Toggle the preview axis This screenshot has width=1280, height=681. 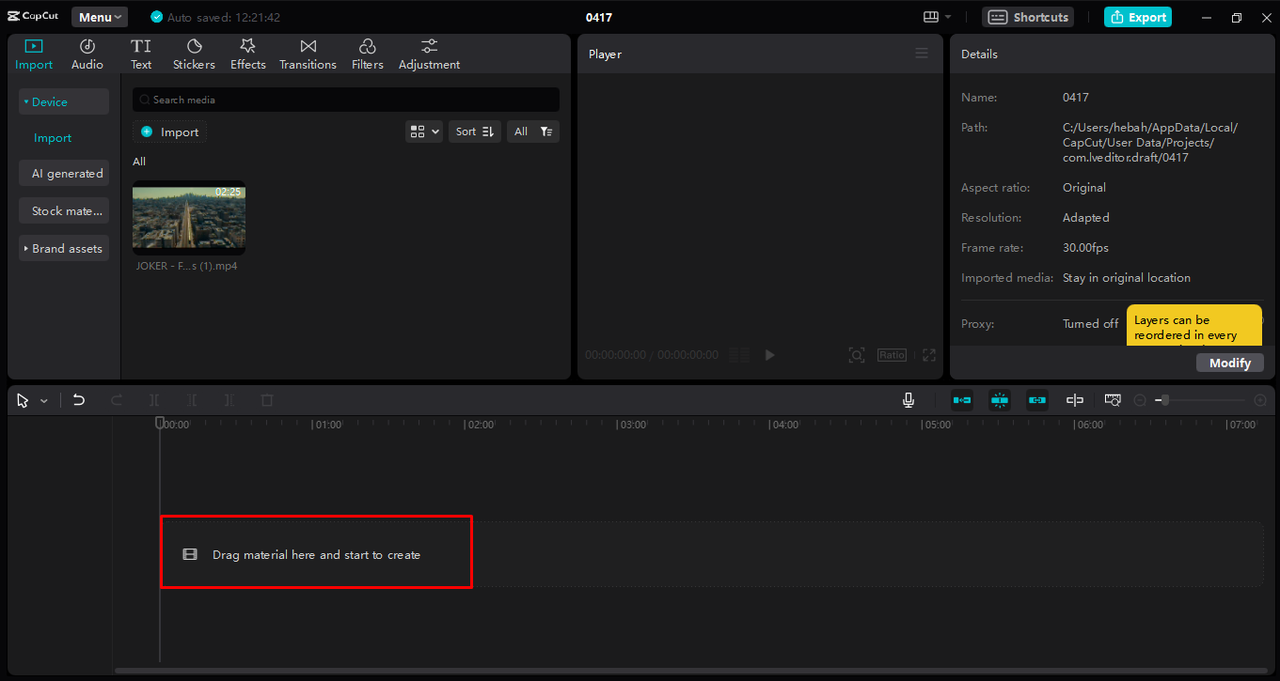pos(1075,400)
